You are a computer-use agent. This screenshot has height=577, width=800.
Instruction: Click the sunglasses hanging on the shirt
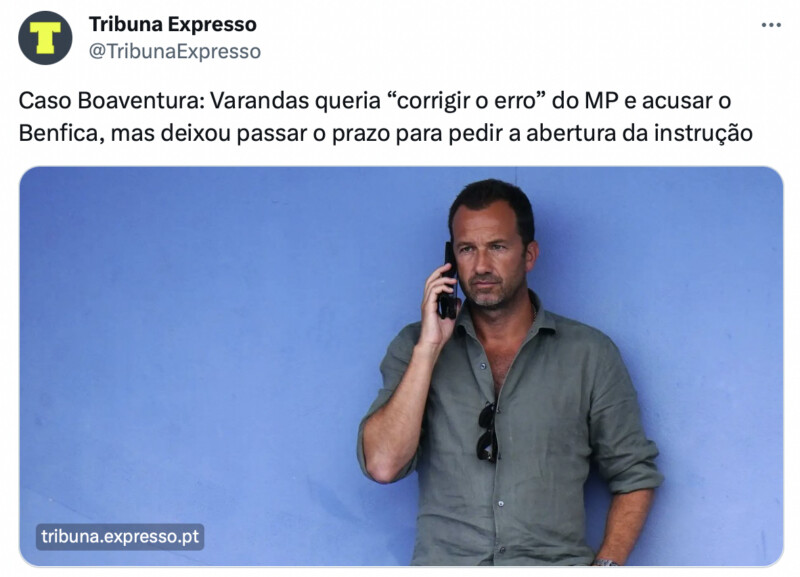pos(487,432)
